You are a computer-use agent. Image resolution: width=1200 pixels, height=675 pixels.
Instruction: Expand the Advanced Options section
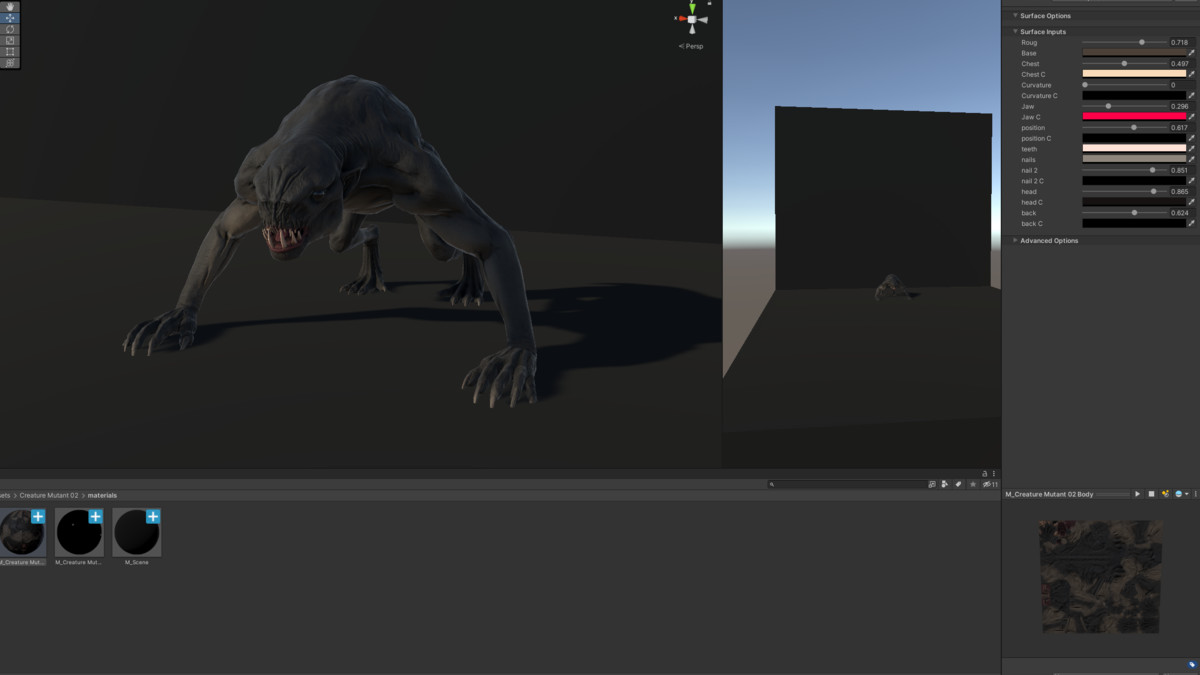tap(1048, 241)
